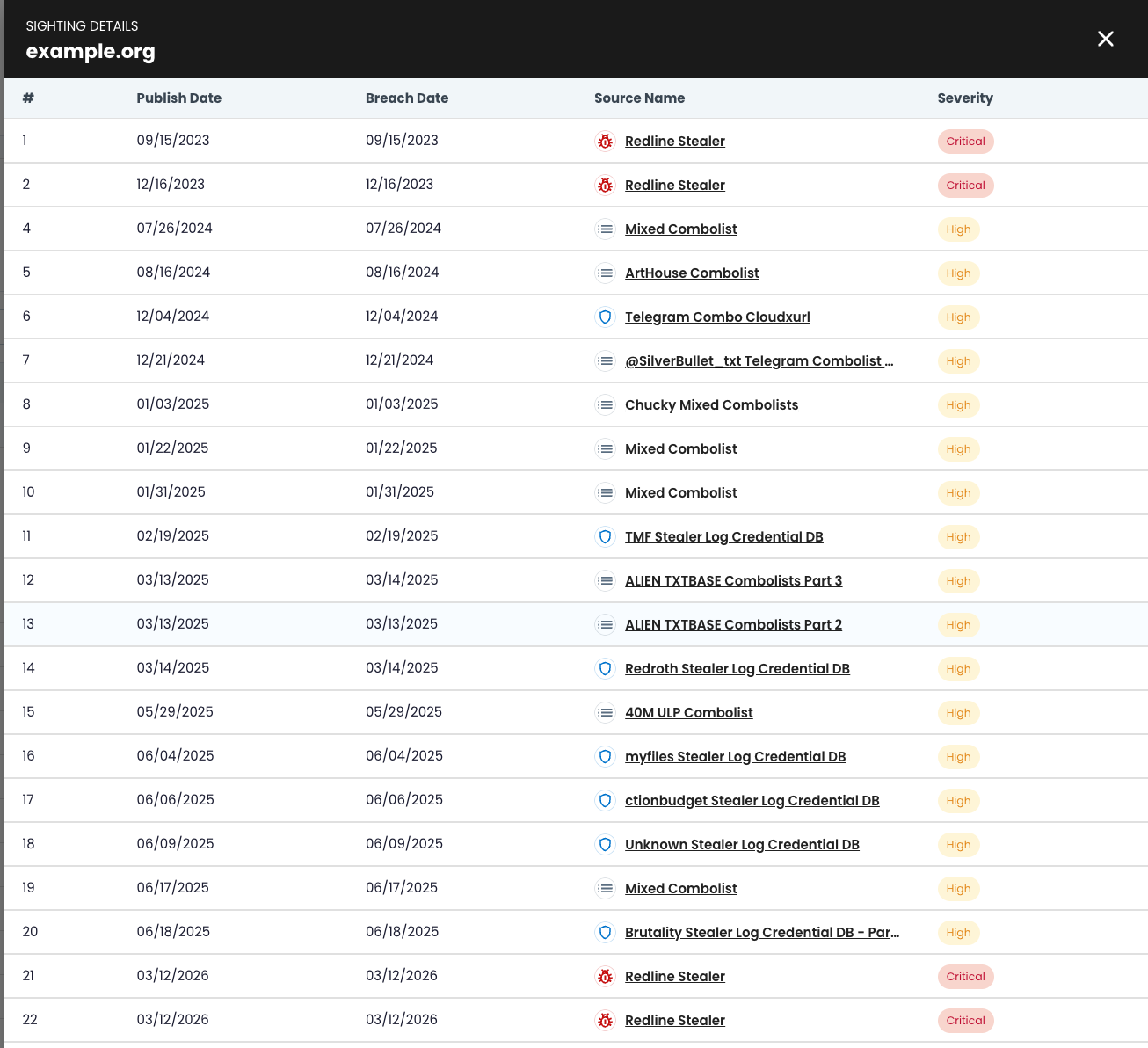Open Redline Stealer link in row 21

coord(675,976)
